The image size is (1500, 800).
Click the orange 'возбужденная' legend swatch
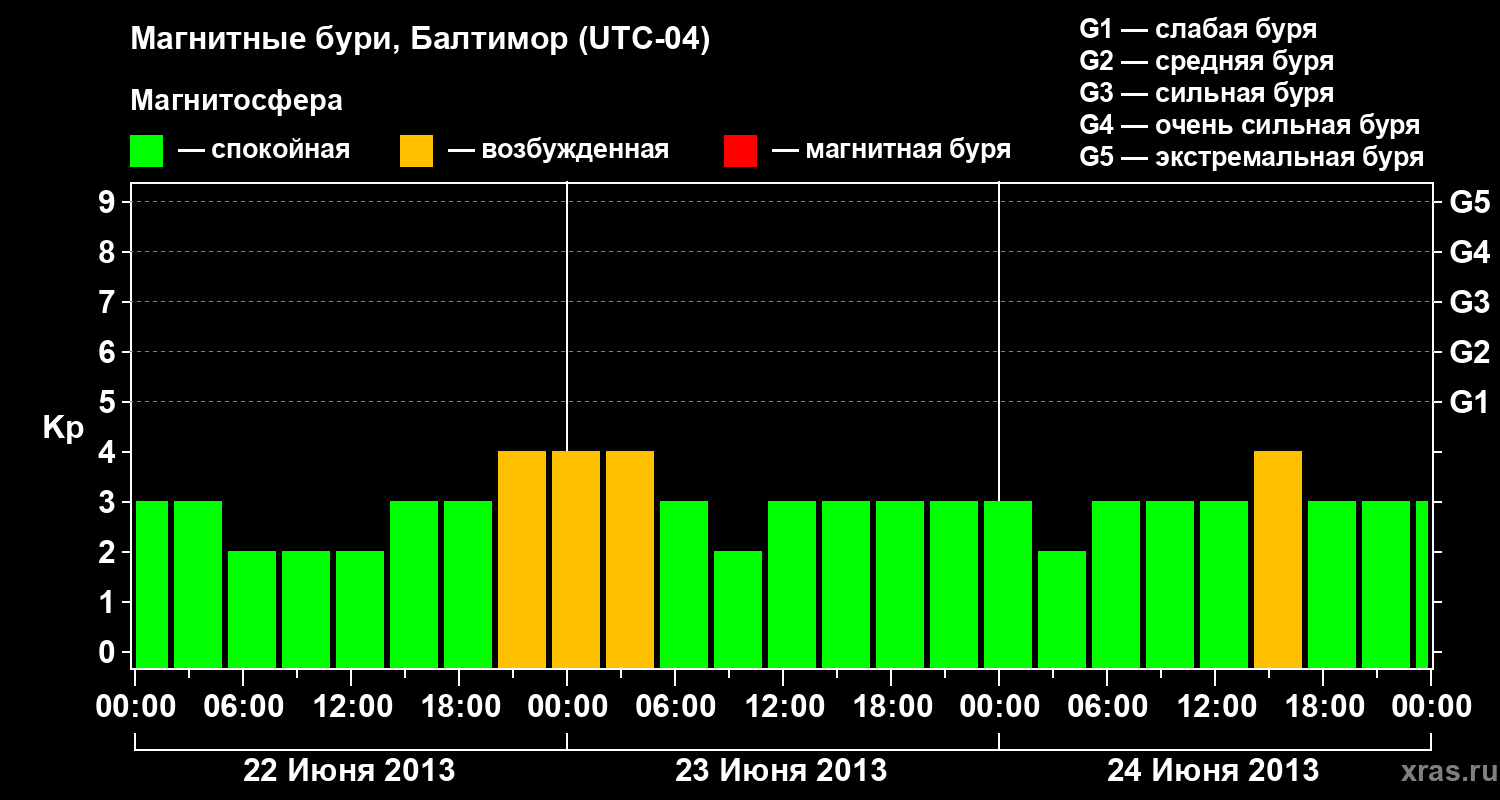coord(416,151)
